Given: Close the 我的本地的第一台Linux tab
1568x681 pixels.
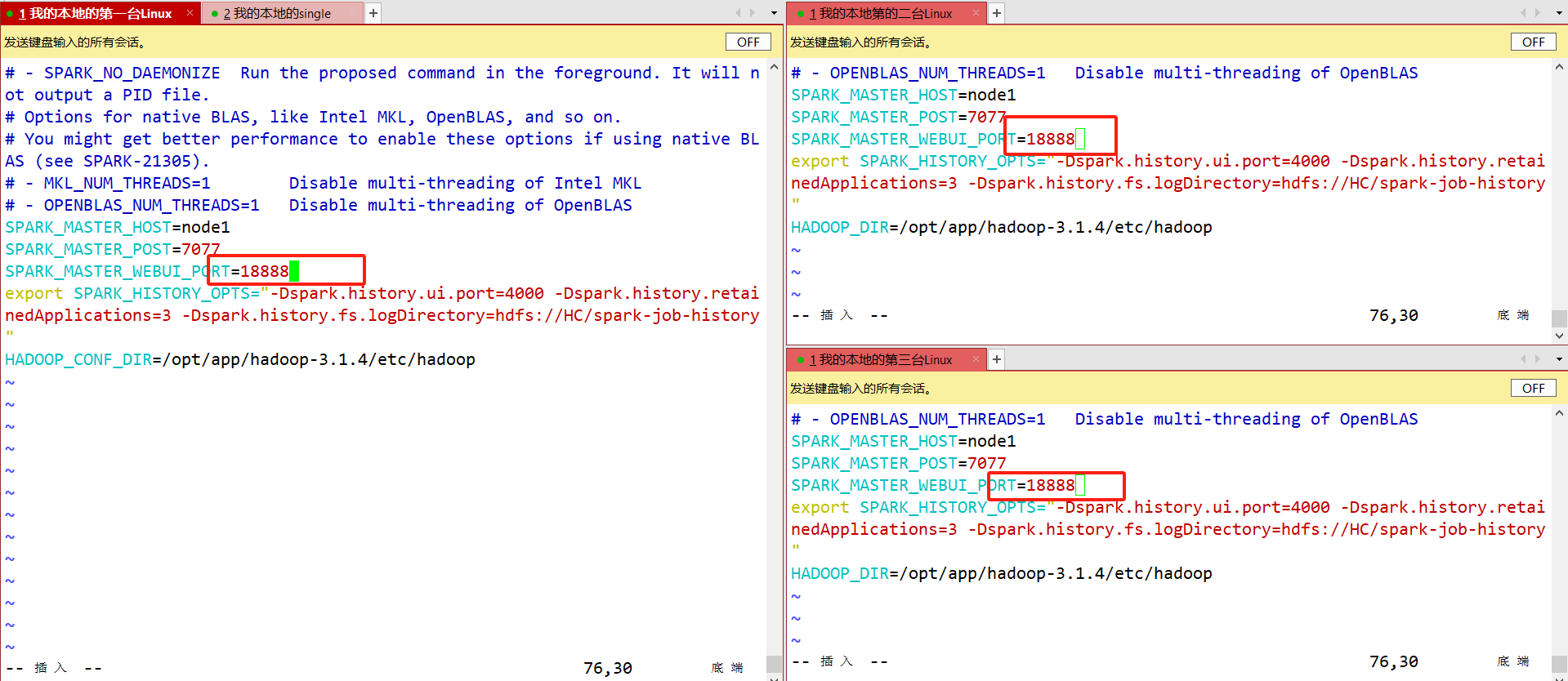Looking at the screenshot, I should [x=190, y=13].
